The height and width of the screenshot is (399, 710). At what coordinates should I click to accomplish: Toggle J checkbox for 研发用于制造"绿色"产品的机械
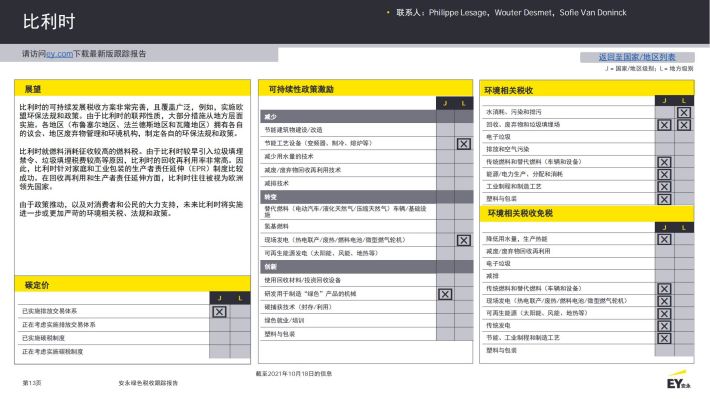[445, 294]
